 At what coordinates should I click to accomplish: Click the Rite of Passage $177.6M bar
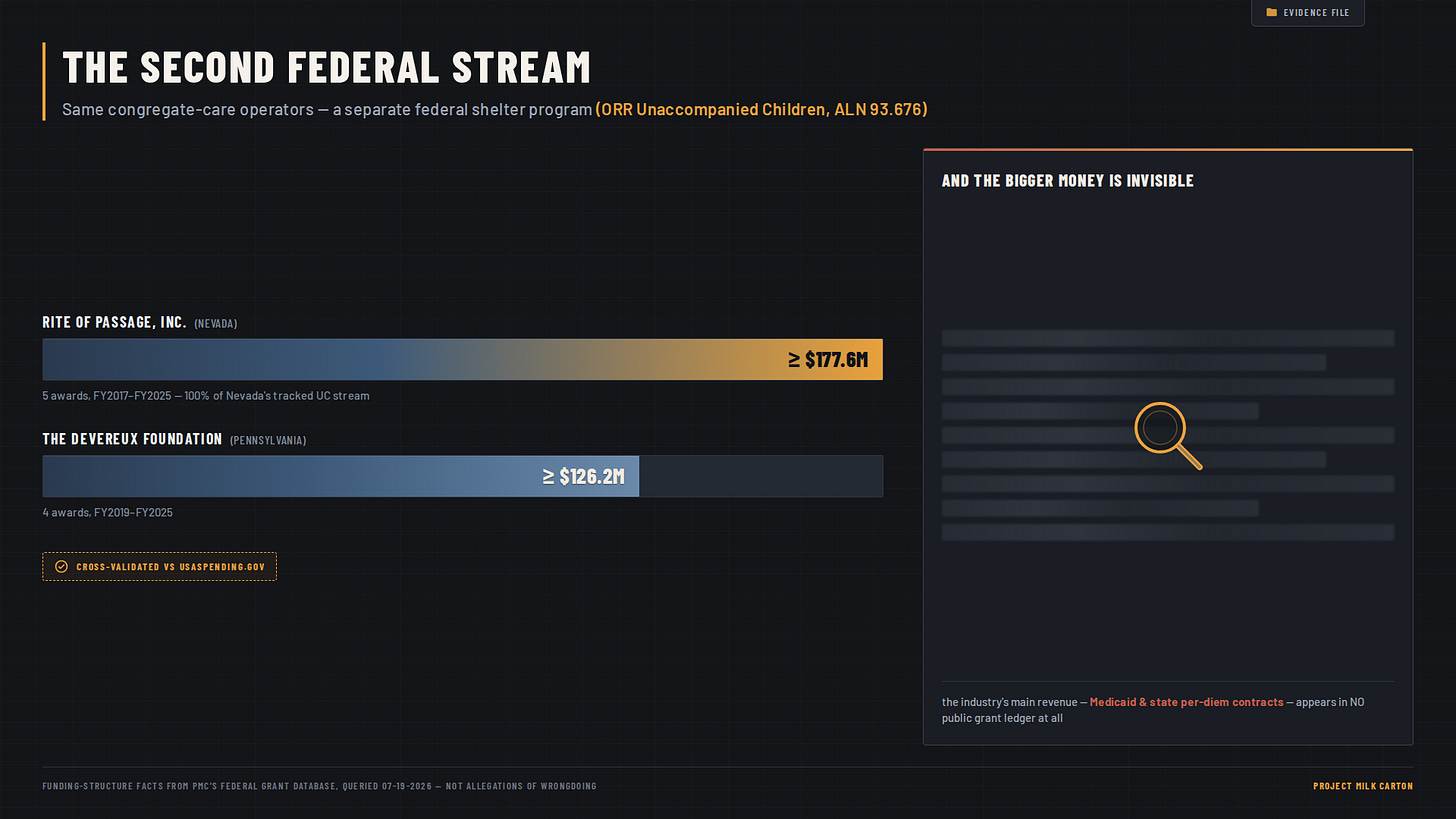coord(462,359)
